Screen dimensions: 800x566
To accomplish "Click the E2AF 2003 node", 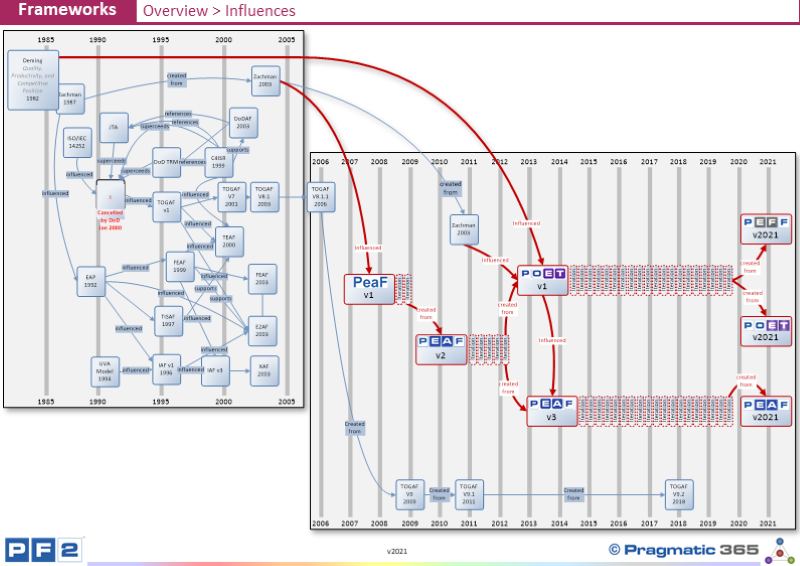I will point(262,331).
